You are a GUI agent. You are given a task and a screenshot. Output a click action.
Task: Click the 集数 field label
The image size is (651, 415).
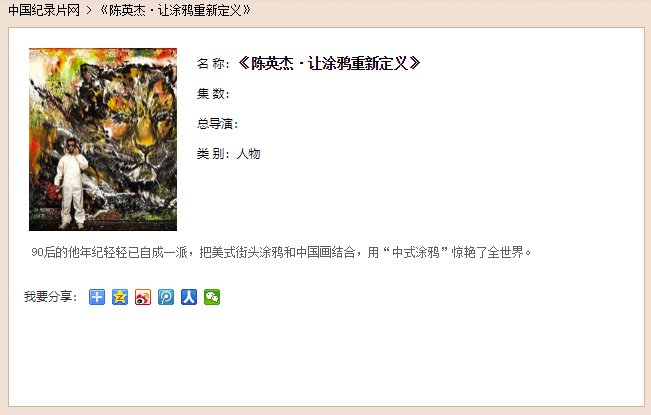point(213,94)
